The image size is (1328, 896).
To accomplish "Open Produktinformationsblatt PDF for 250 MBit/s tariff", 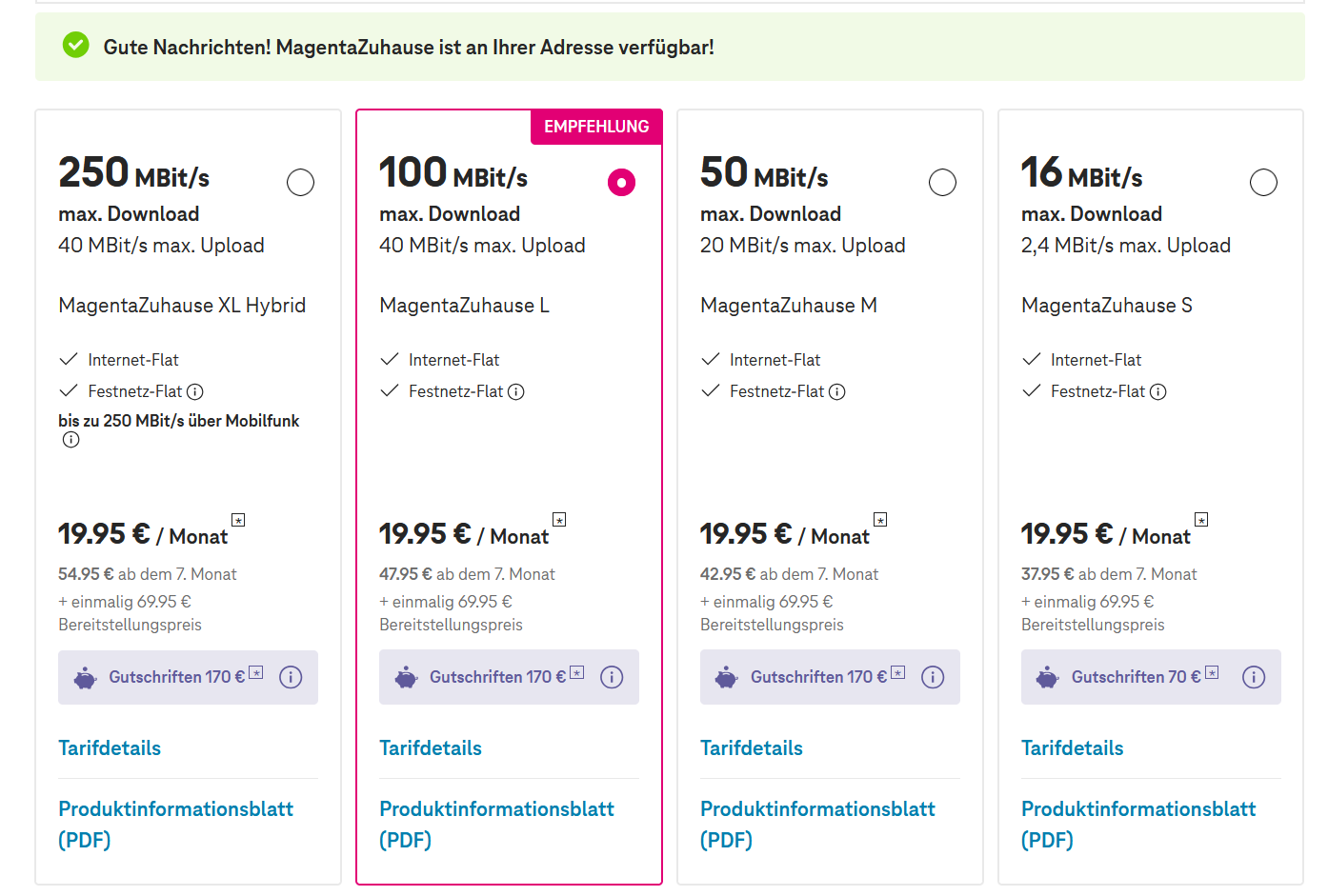I will click(176, 825).
